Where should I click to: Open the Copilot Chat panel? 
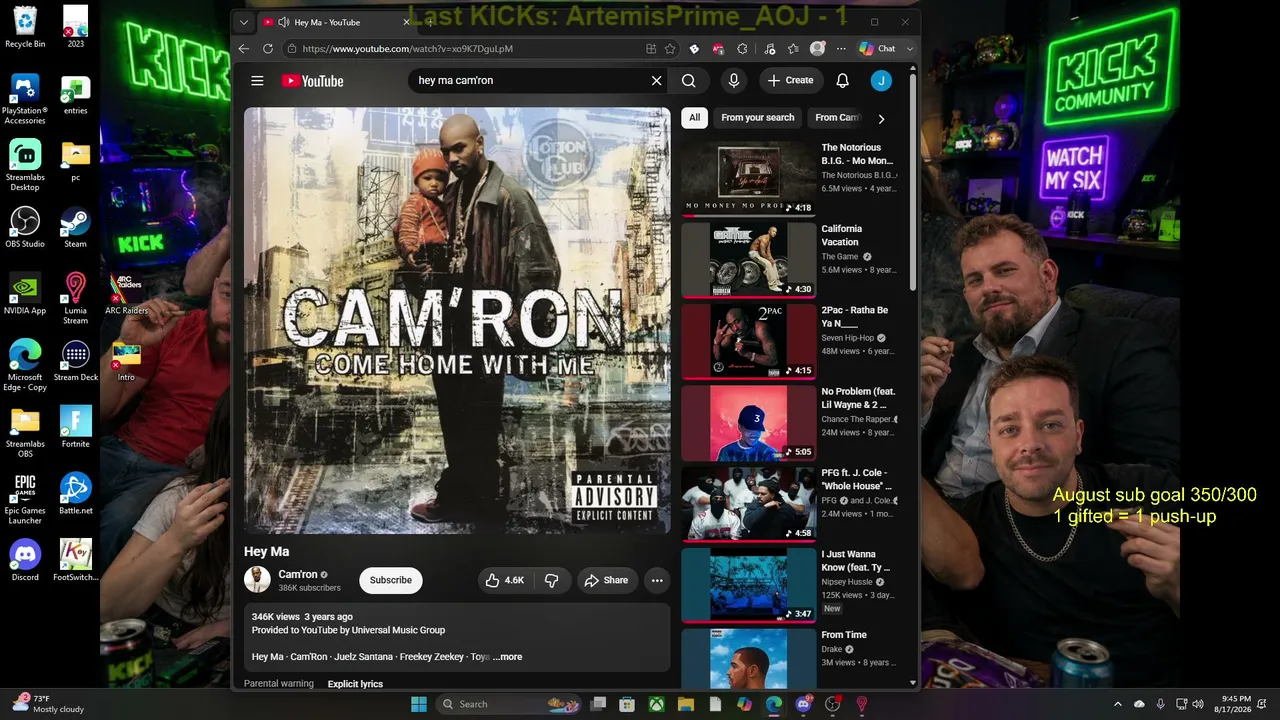point(878,48)
